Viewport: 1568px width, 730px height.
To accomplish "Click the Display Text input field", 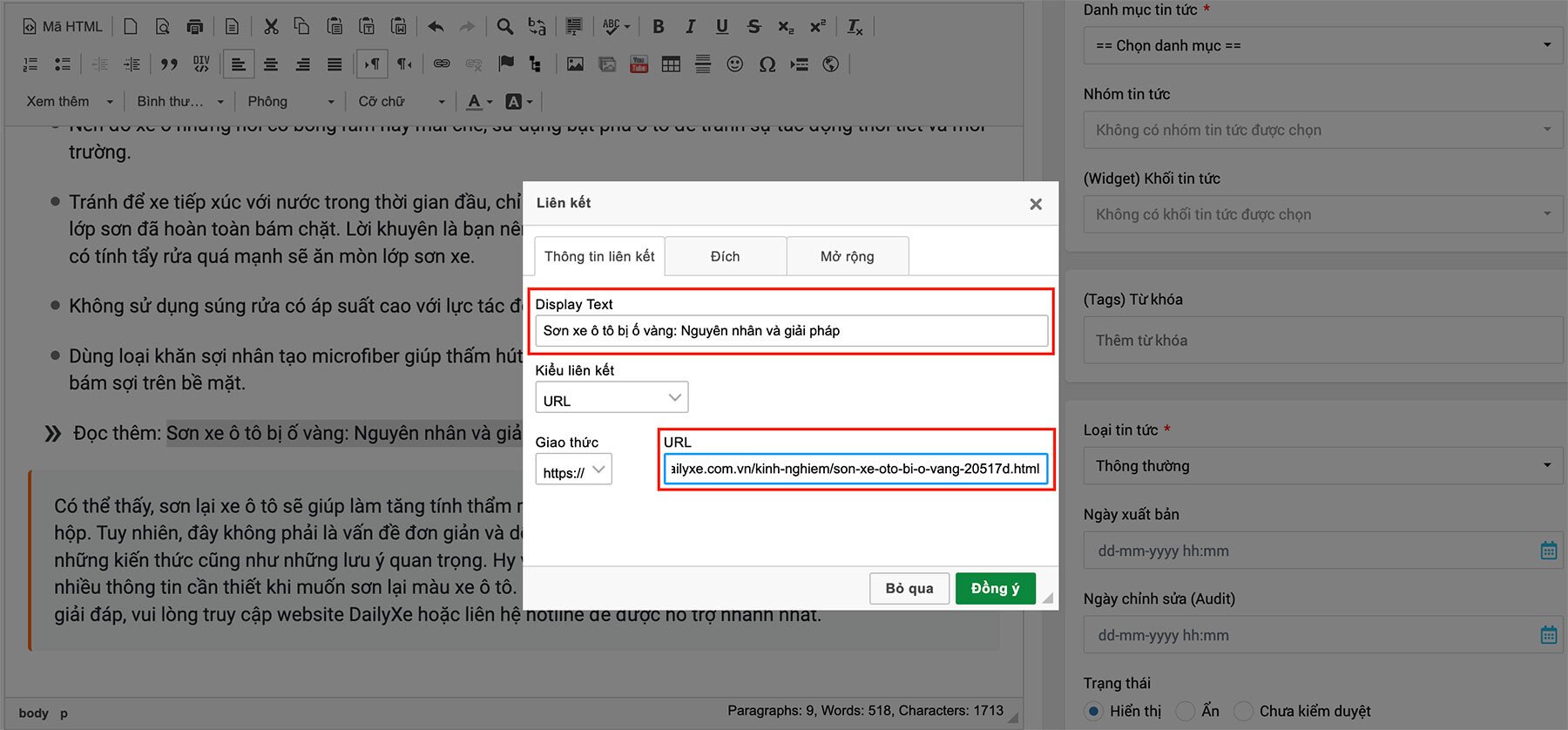I will pyautogui.click(x=790, y=331).
